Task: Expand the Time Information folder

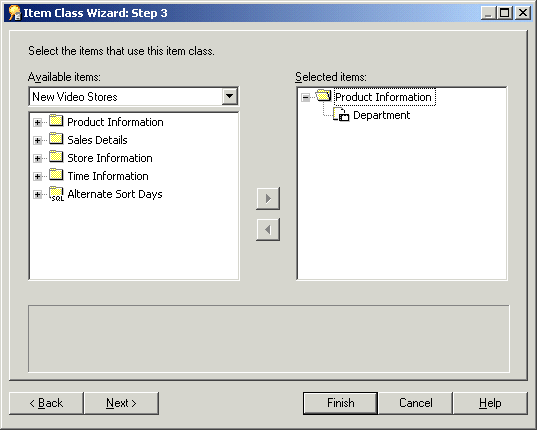Action: tap(37, 176)
